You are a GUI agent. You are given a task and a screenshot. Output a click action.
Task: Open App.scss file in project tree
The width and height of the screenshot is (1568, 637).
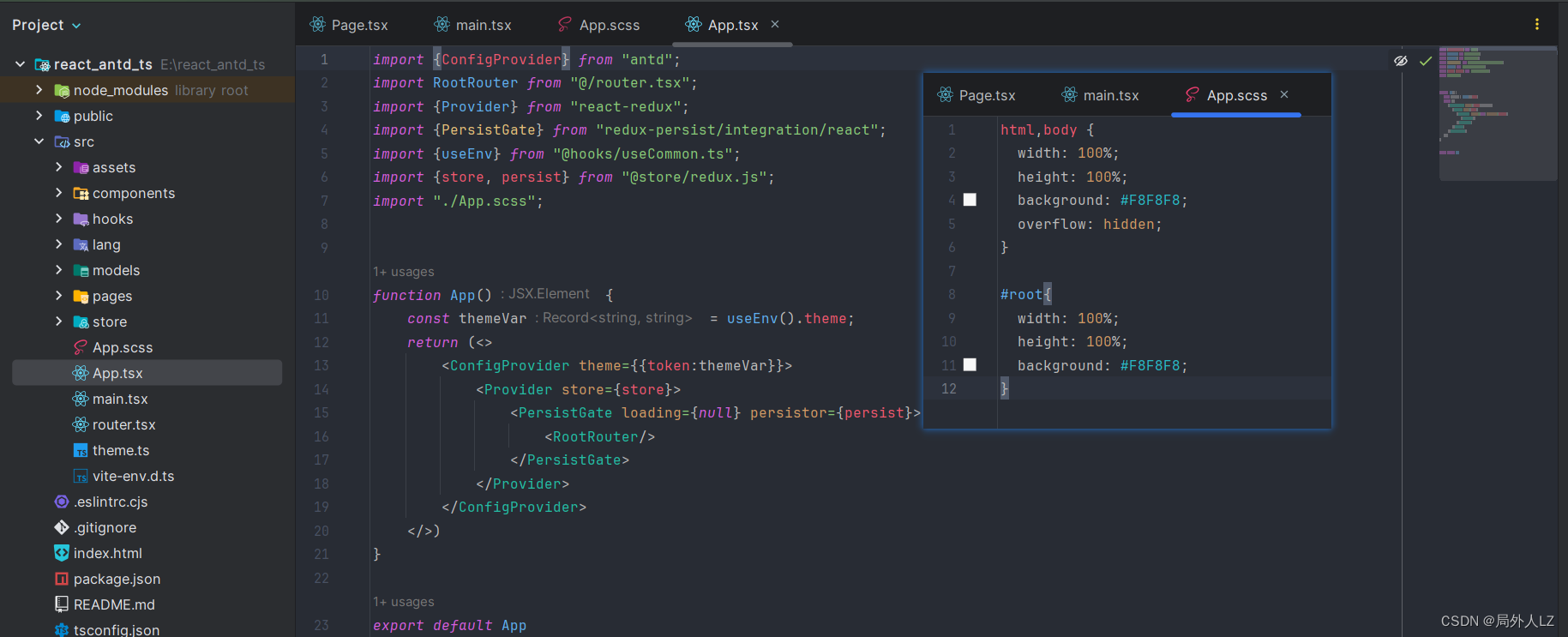pos(123,347)
